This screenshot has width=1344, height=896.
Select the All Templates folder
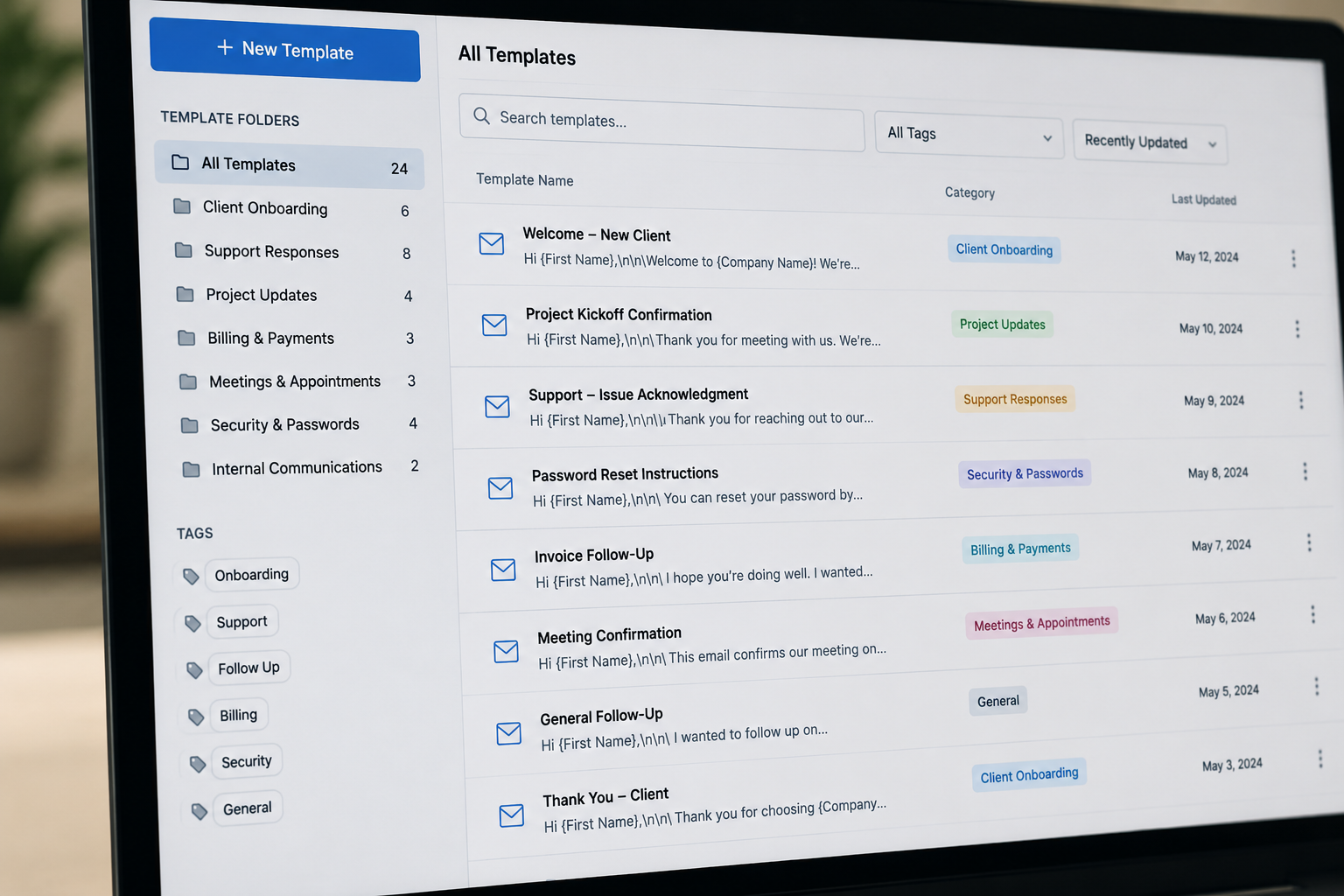click(x=290, y=165)
